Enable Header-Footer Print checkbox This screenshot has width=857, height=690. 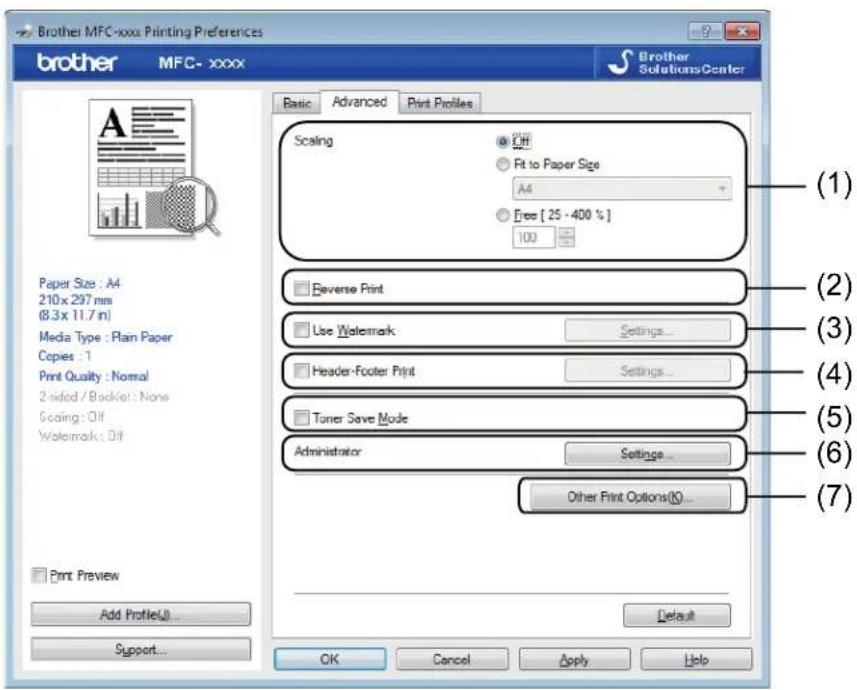301,371
